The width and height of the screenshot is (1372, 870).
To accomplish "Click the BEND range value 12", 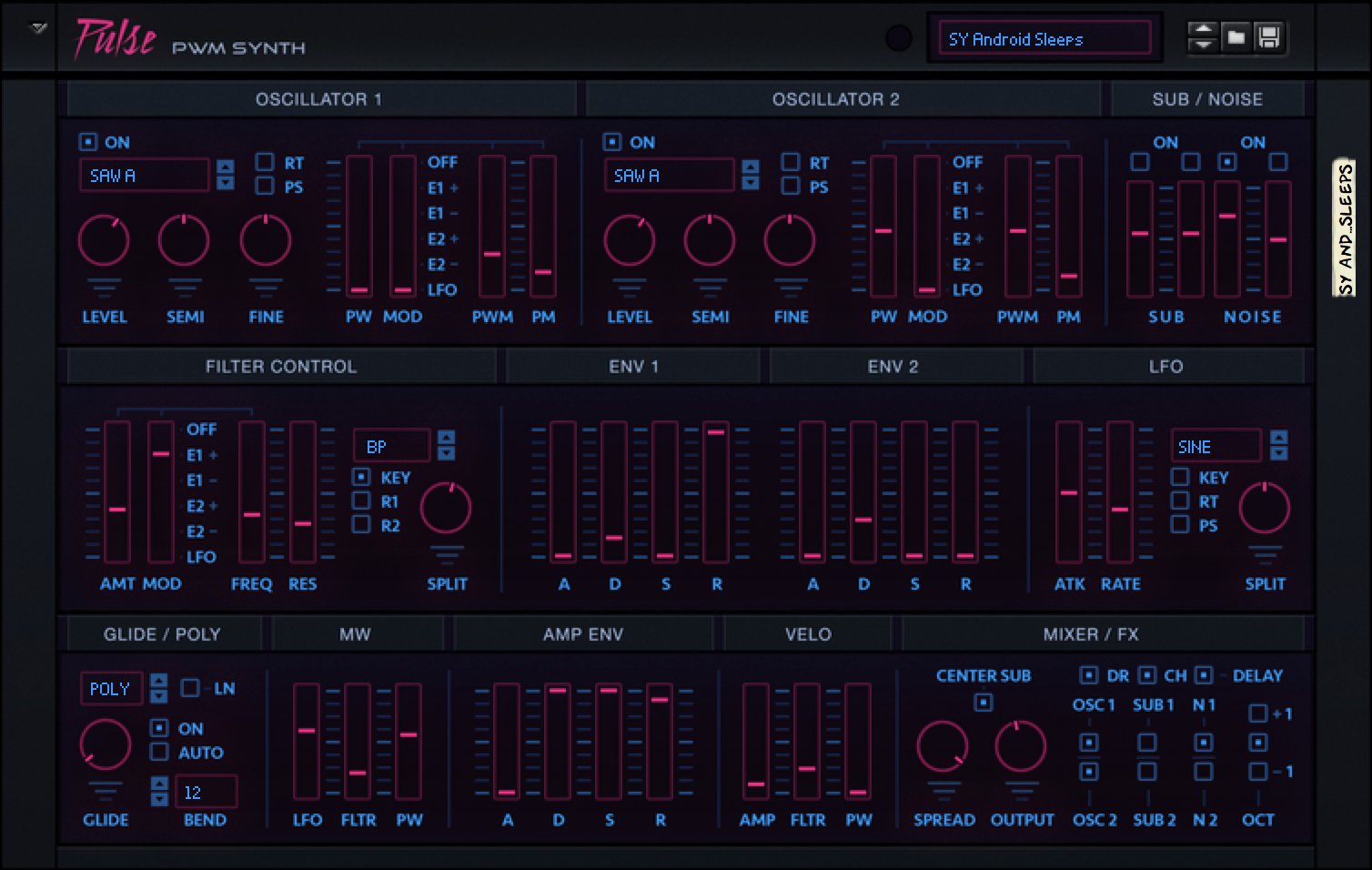I will pyautogui.click(x=206, y=792).
